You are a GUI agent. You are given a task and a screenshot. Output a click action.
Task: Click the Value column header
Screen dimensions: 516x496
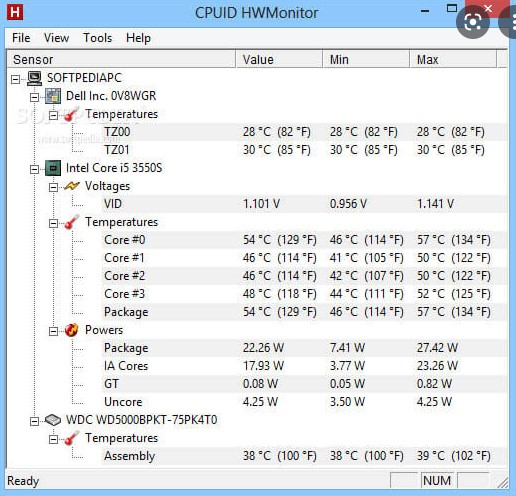click(279, 60)
